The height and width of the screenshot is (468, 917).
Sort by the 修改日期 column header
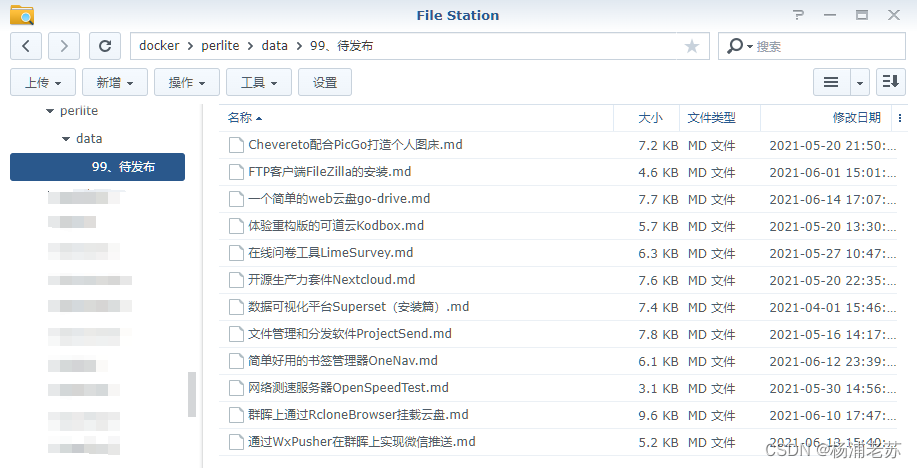826,118
